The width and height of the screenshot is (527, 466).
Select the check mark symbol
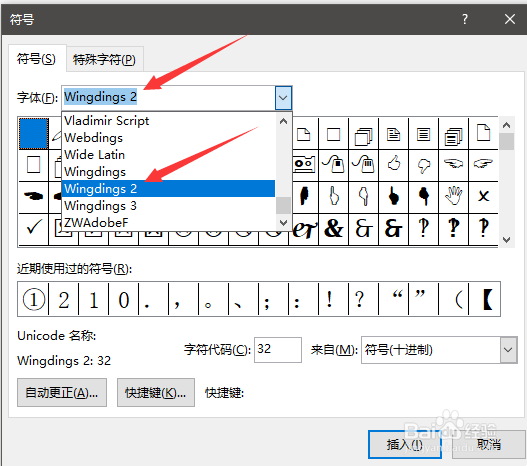pos(34,228)
